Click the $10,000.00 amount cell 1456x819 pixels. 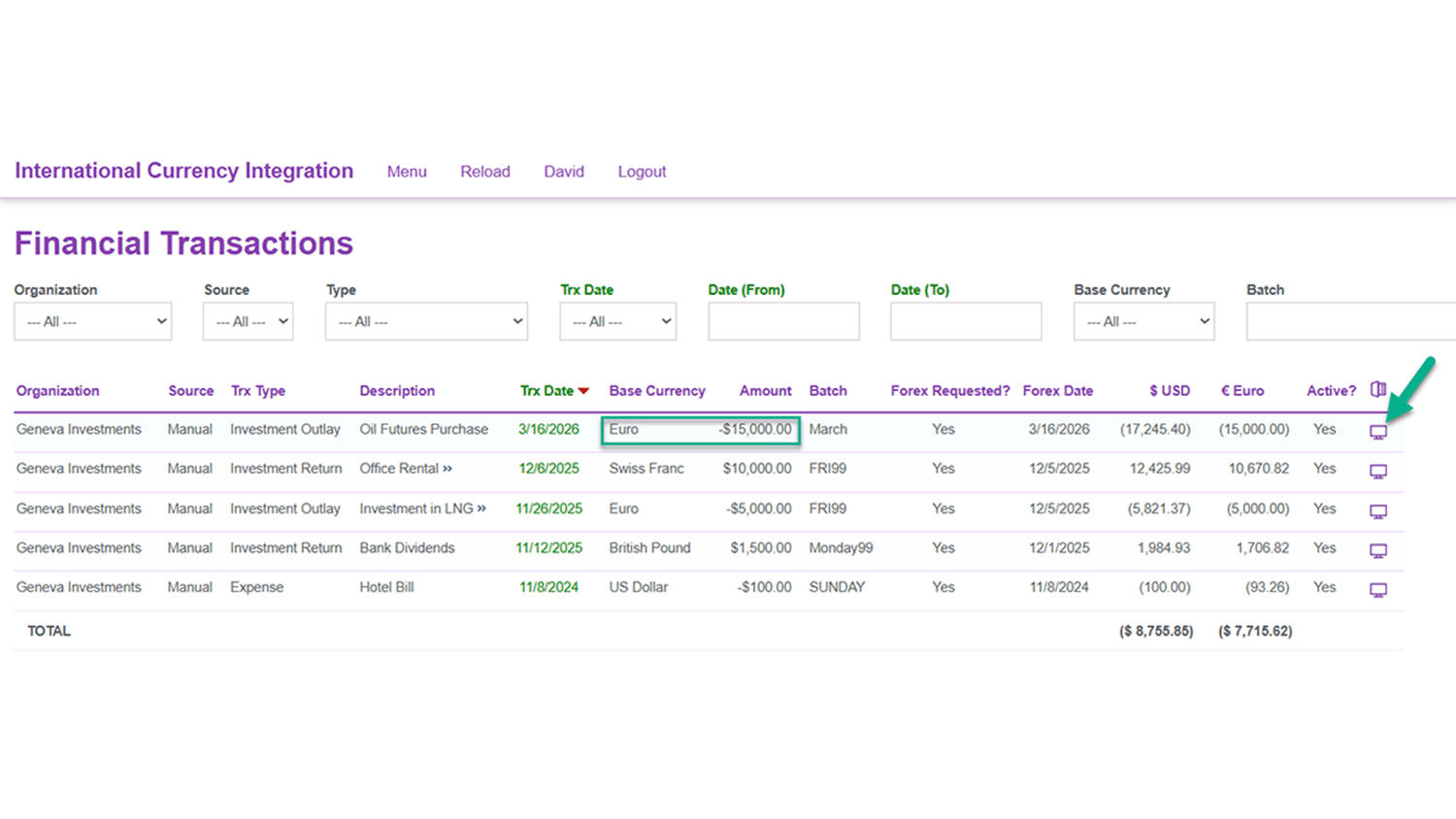click(x=757, y=468)
